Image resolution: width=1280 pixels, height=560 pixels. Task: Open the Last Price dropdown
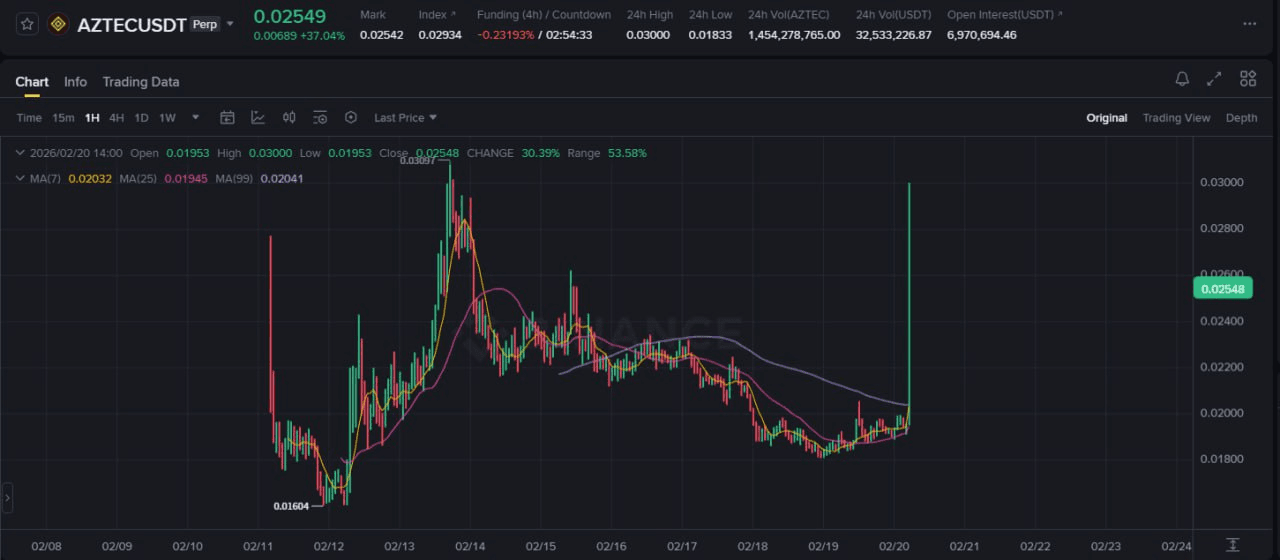(405, 118)
